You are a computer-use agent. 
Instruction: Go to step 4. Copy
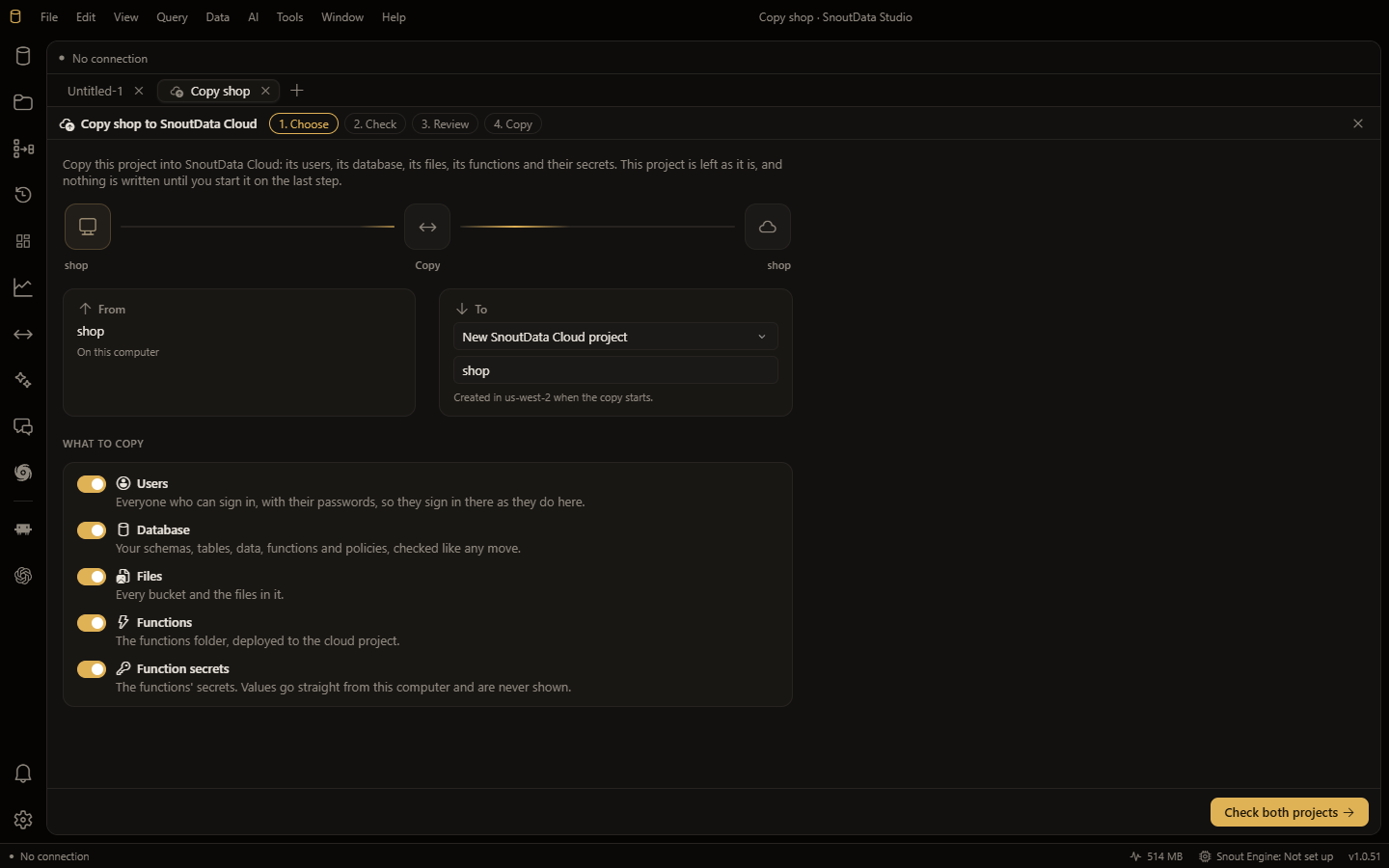pos(513,124)
